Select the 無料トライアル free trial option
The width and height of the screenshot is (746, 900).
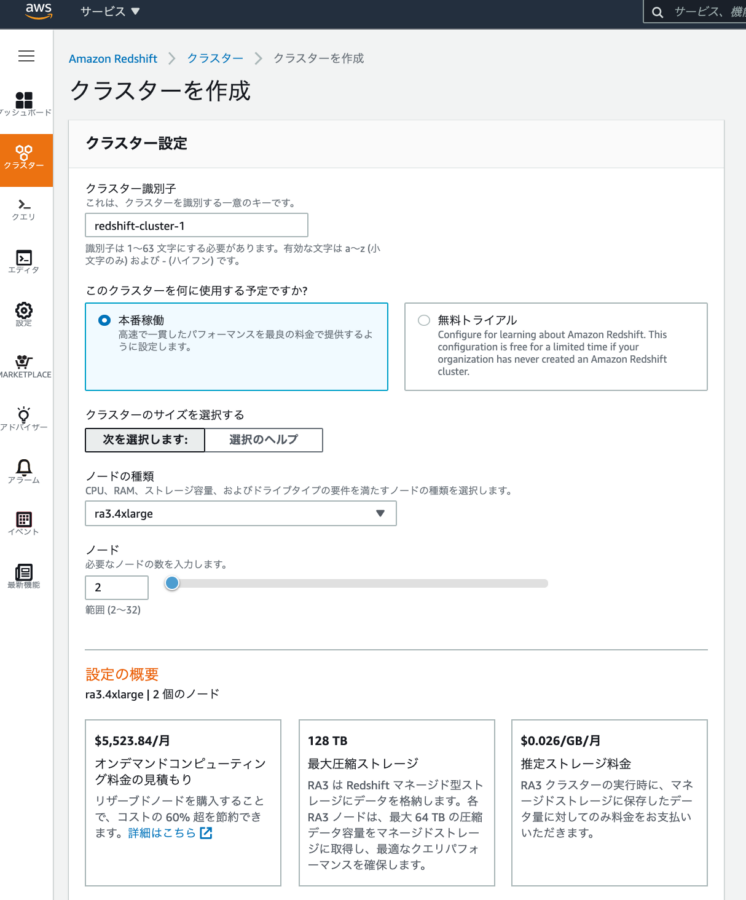point(424,320)
